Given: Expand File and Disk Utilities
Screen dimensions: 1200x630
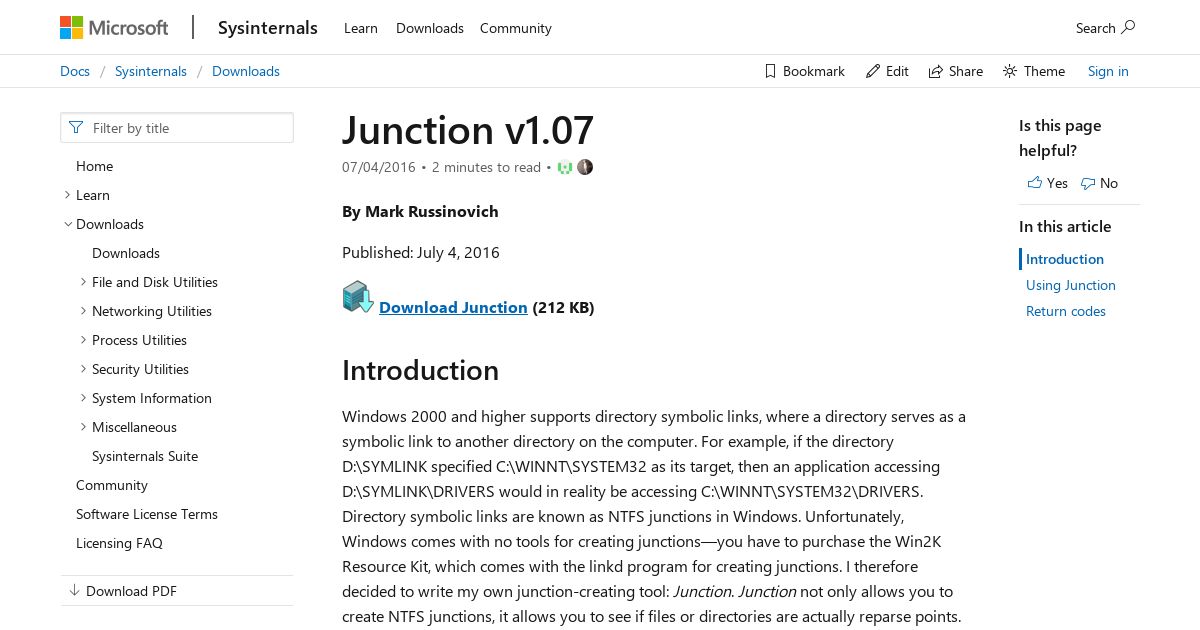Looking at the screenshot, I should tap(83, 282).
